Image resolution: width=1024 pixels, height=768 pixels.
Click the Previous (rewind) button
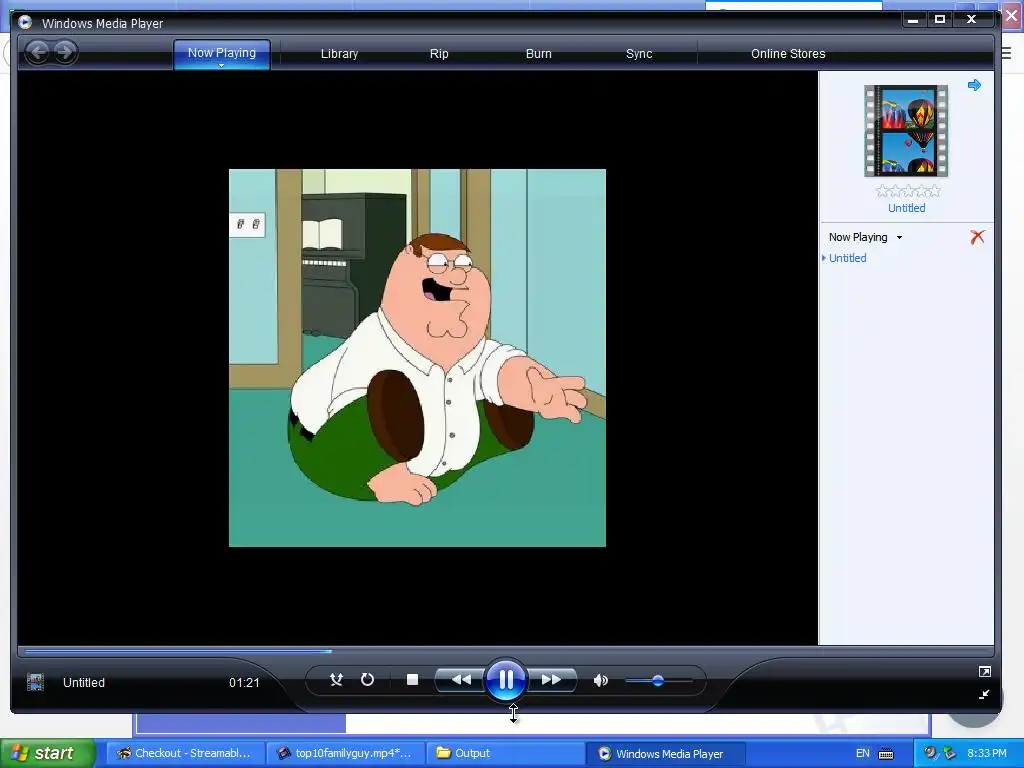(461, 680)
